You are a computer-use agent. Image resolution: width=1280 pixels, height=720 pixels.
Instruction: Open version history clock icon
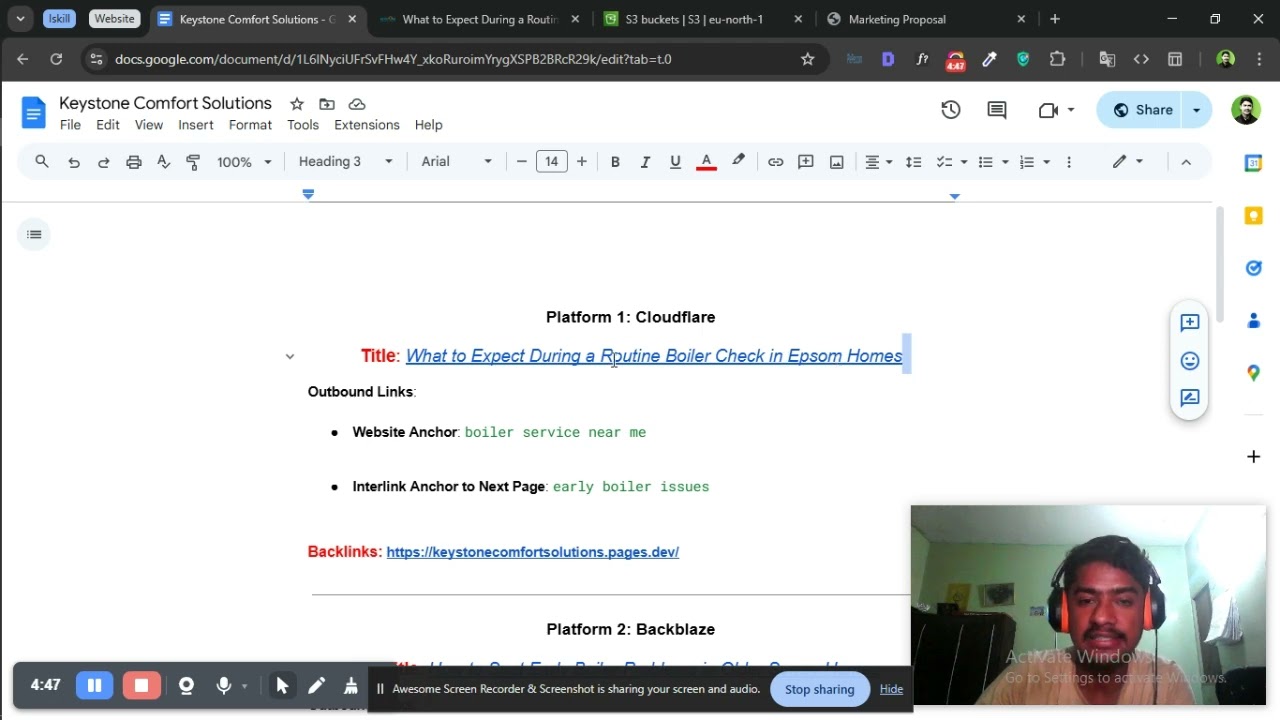[950, 110]
